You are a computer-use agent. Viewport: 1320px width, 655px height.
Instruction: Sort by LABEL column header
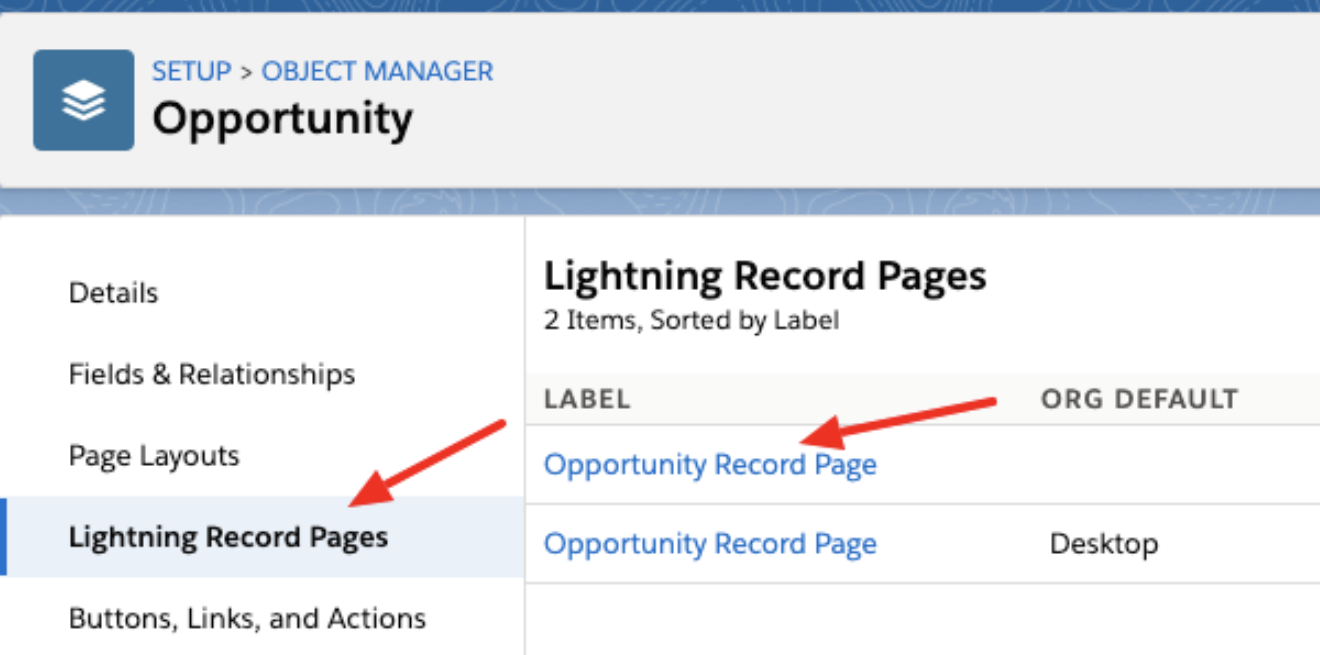pos(587,400)
